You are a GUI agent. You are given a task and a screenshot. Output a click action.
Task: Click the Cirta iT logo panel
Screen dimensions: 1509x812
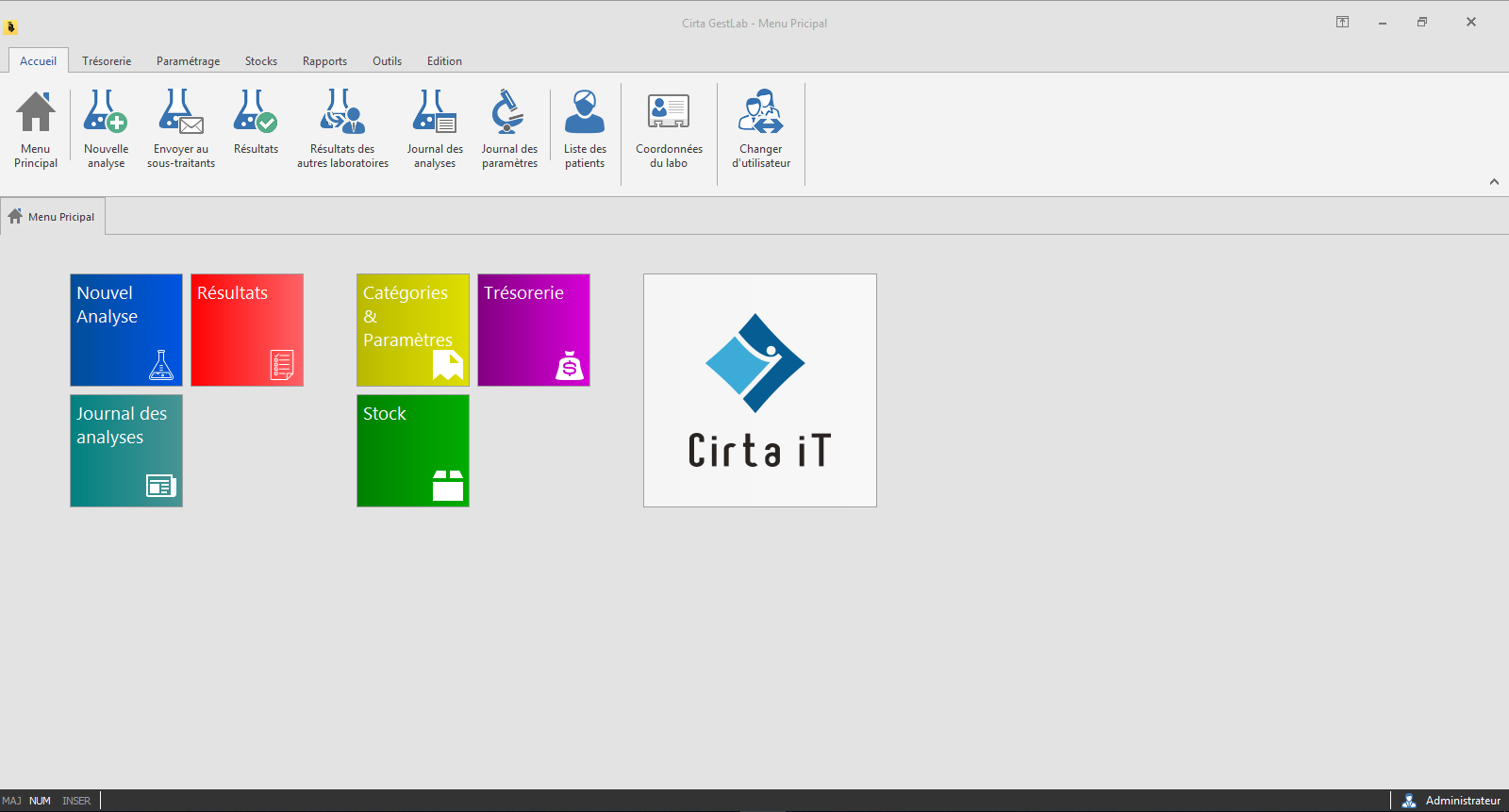[x=760, y=390]
